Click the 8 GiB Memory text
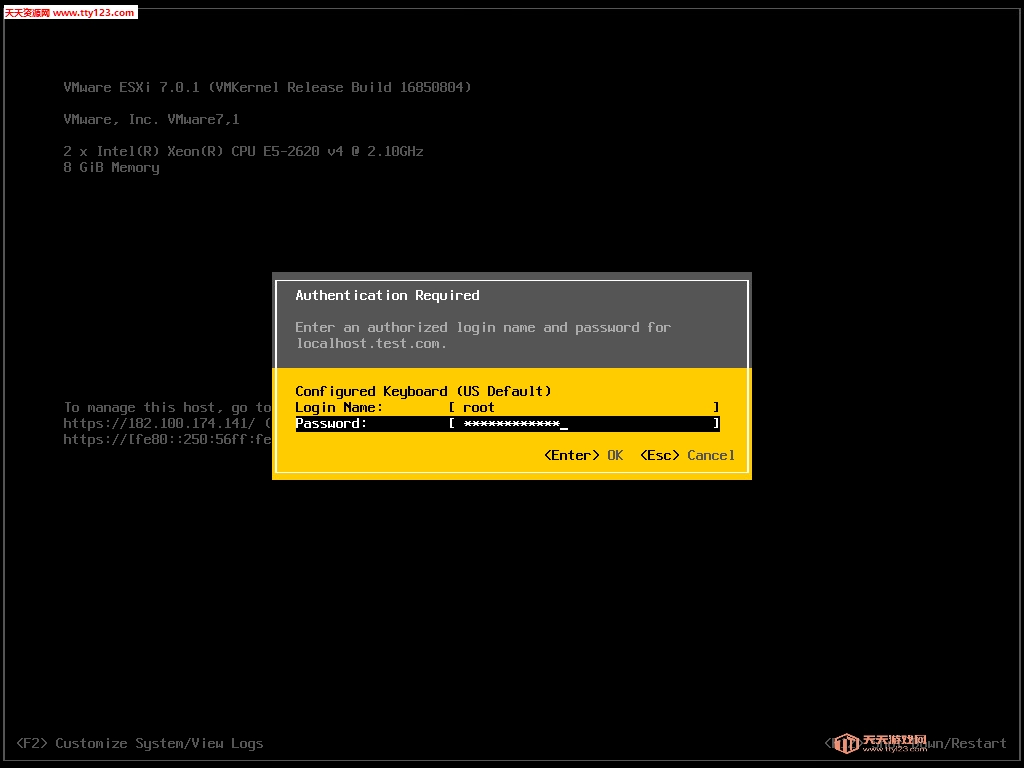The height and width of the screenshot is (768, 1024). click(111, 168)
